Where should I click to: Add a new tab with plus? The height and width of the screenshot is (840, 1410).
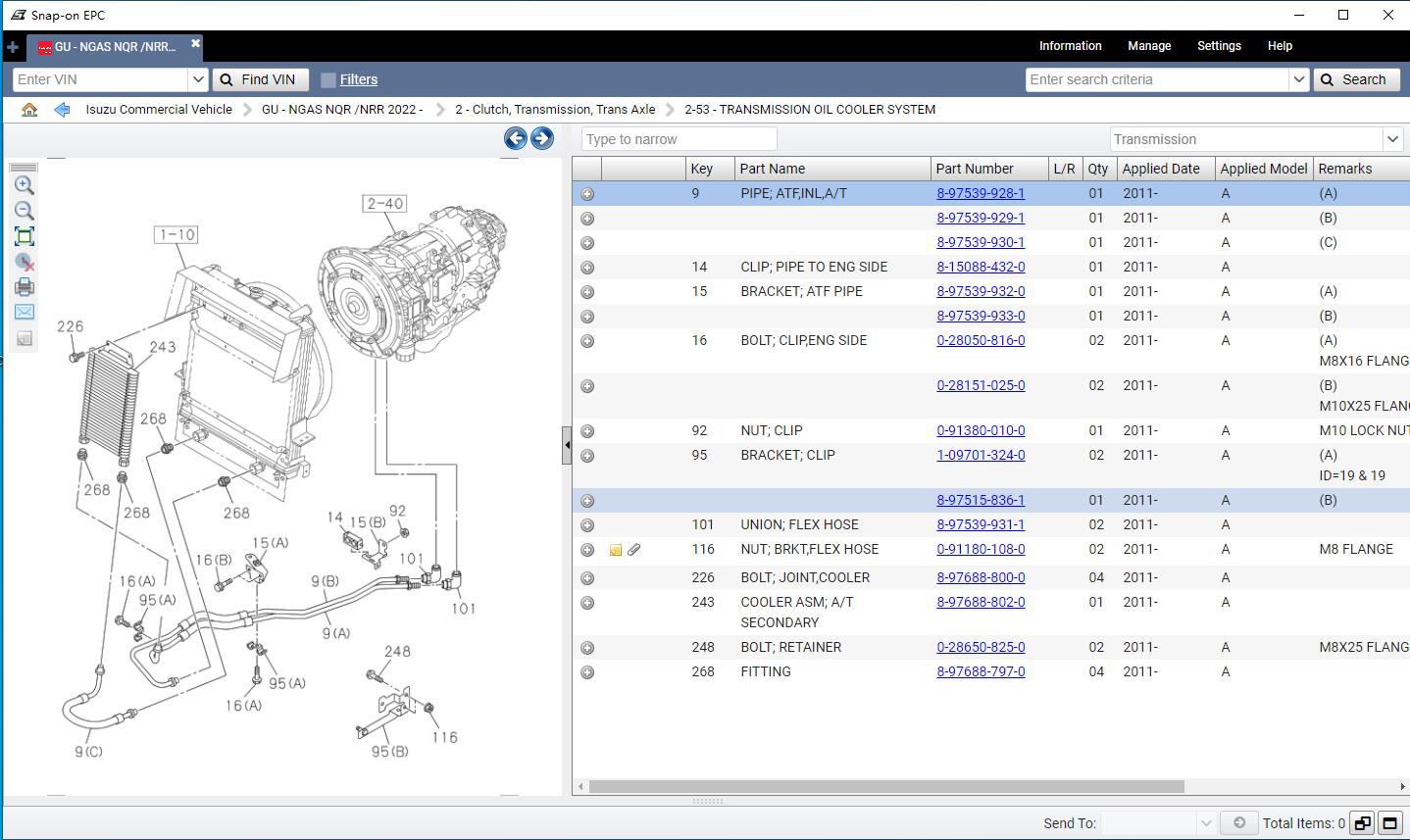click(x=13, y=46)
